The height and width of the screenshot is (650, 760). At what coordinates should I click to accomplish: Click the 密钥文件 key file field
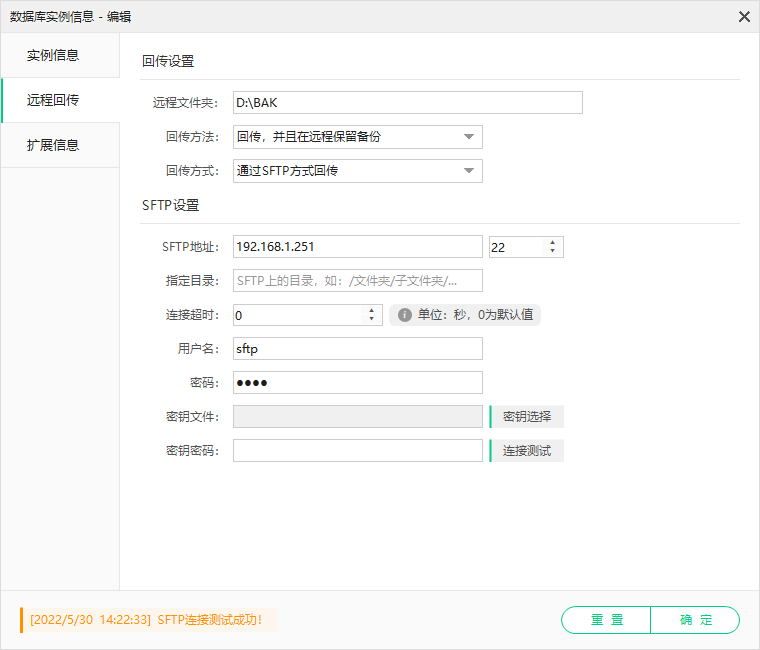(358, 416)
